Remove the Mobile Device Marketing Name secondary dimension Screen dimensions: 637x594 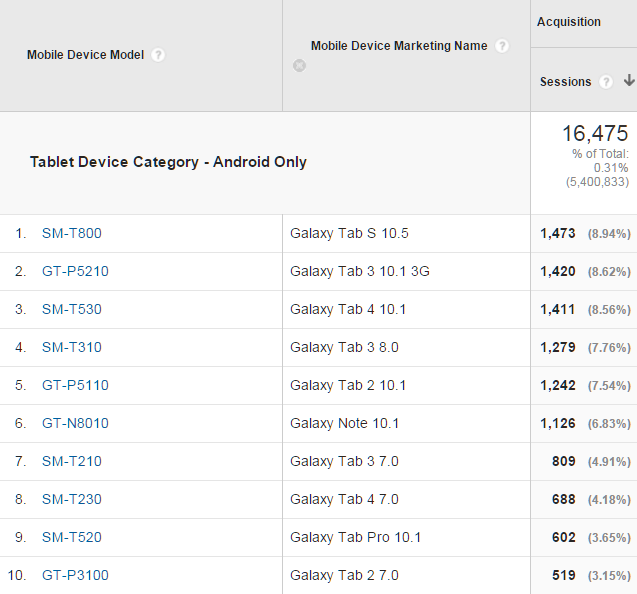click(299, 65)
